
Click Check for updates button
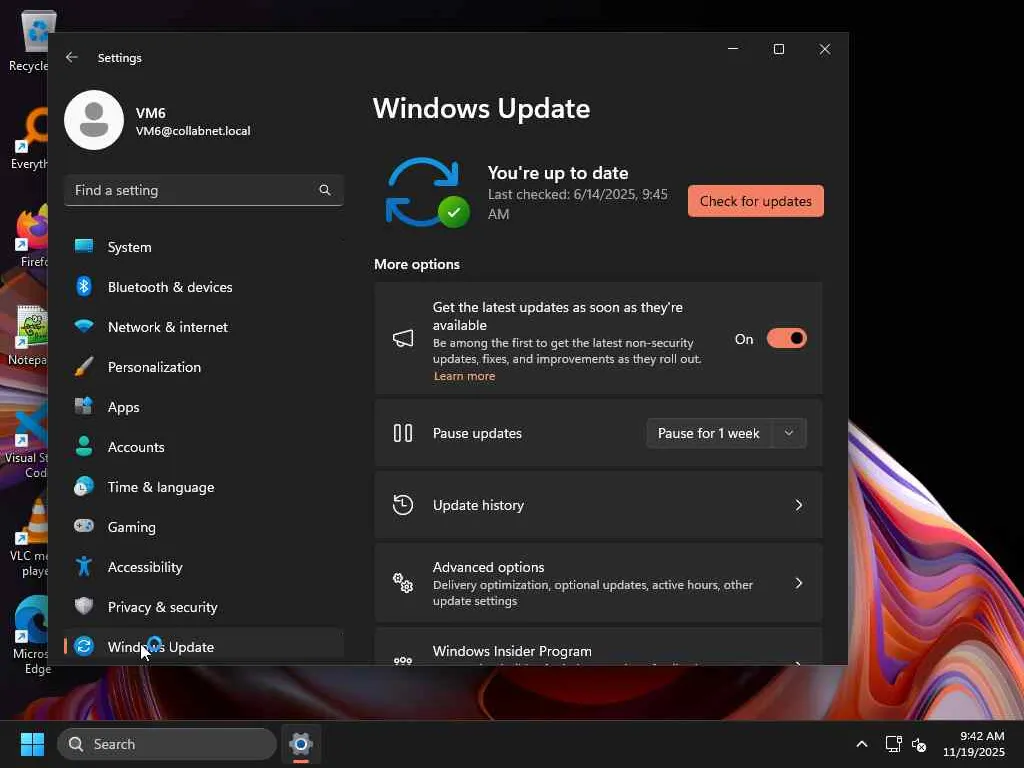[756, 201]
